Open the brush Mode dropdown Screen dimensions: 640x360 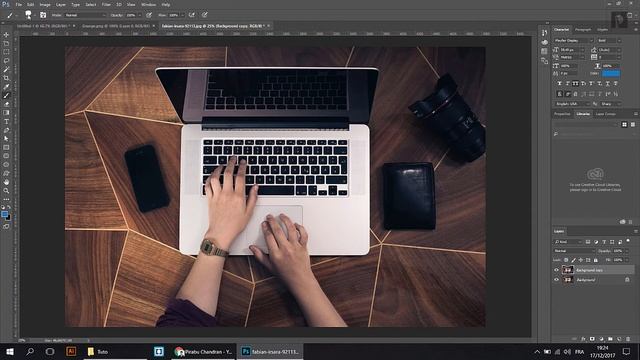point(85,15)
